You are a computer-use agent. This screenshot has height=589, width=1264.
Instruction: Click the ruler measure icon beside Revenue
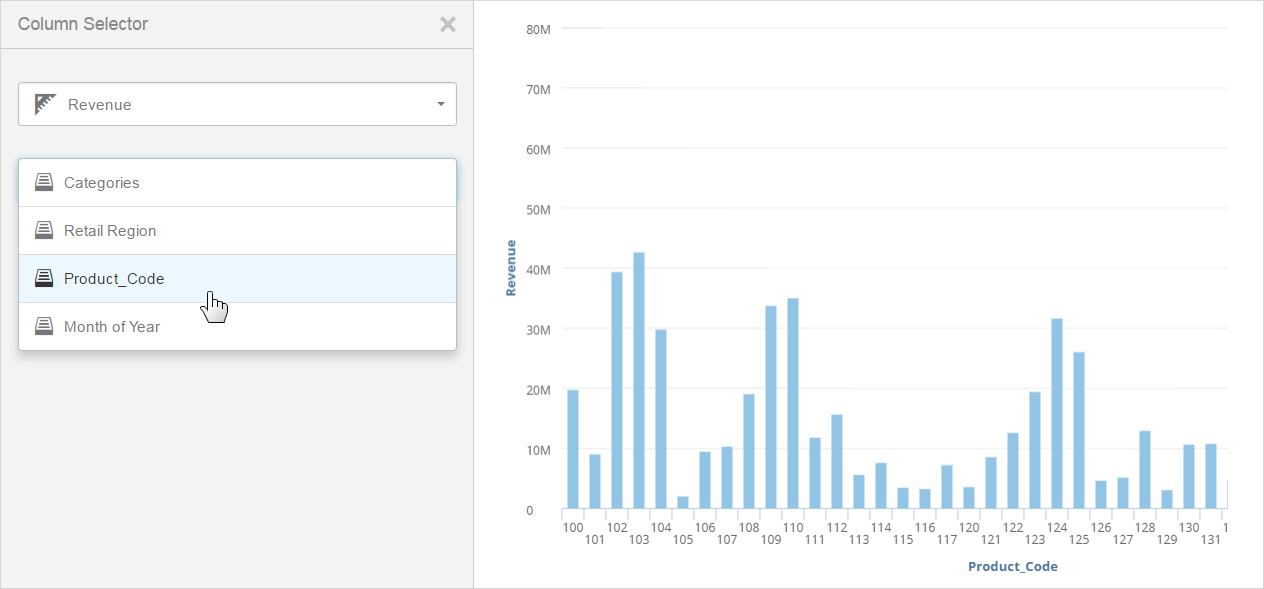(45, 104)
